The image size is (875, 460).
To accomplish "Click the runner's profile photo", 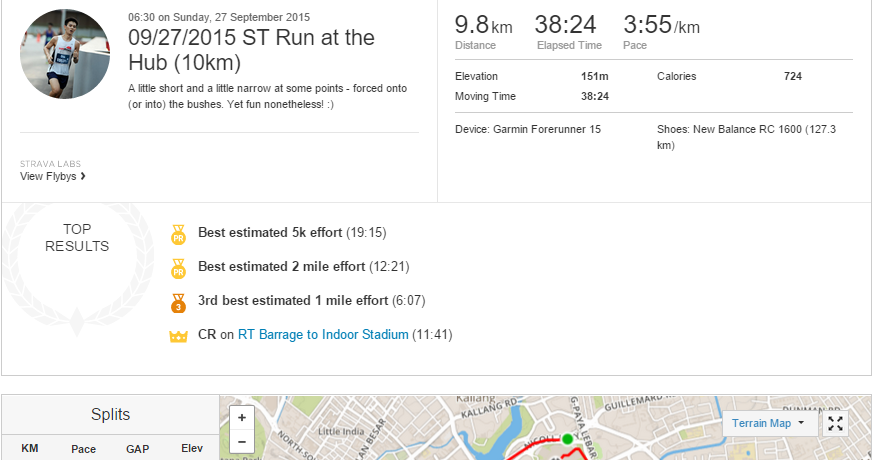I will pos(65,54).
